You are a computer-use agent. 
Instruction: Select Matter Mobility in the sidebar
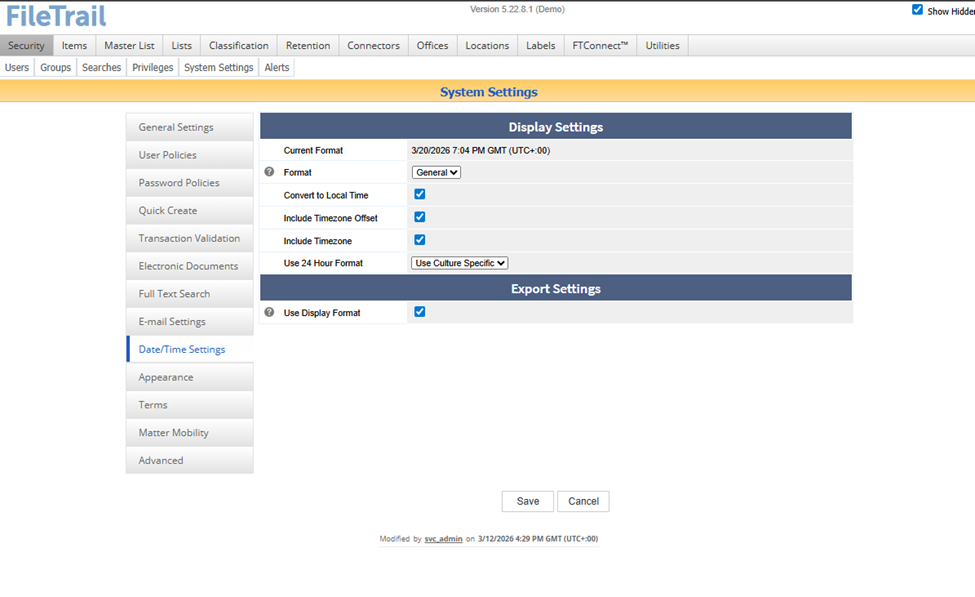pos(190,433)
